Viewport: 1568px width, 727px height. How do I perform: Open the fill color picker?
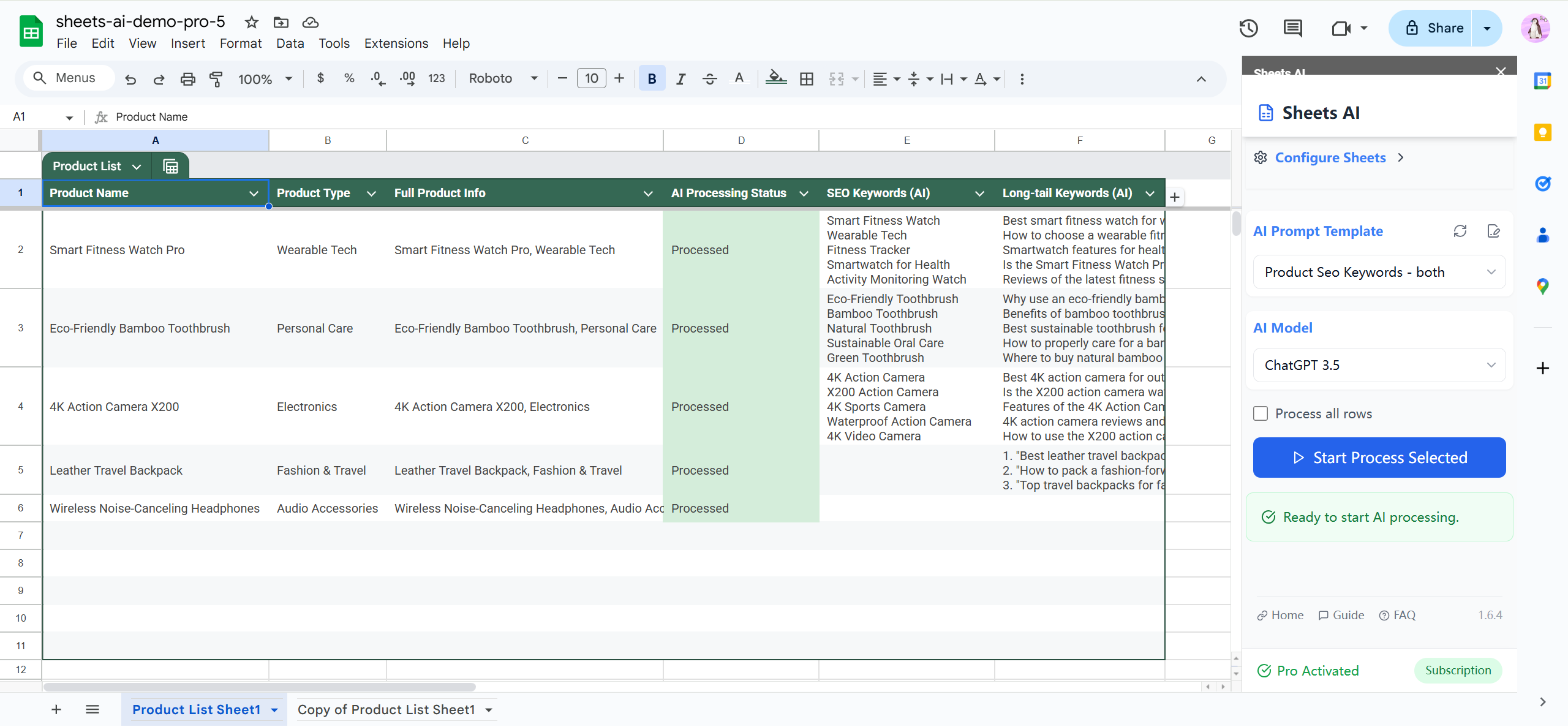click(776, 78)
